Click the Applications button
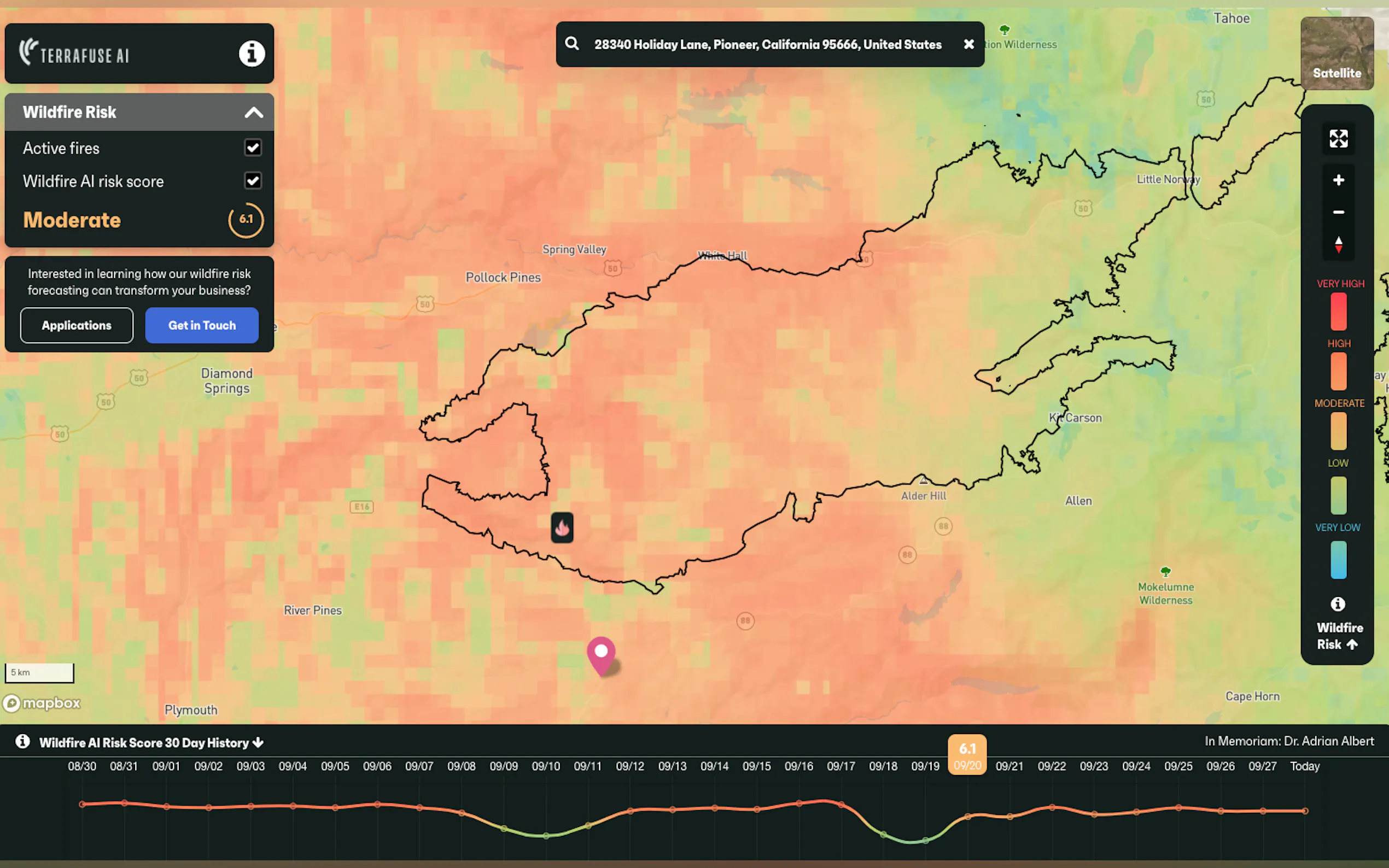Viewport: 1389px width, 868px height. pyautogui.click(x=77, y=326)
